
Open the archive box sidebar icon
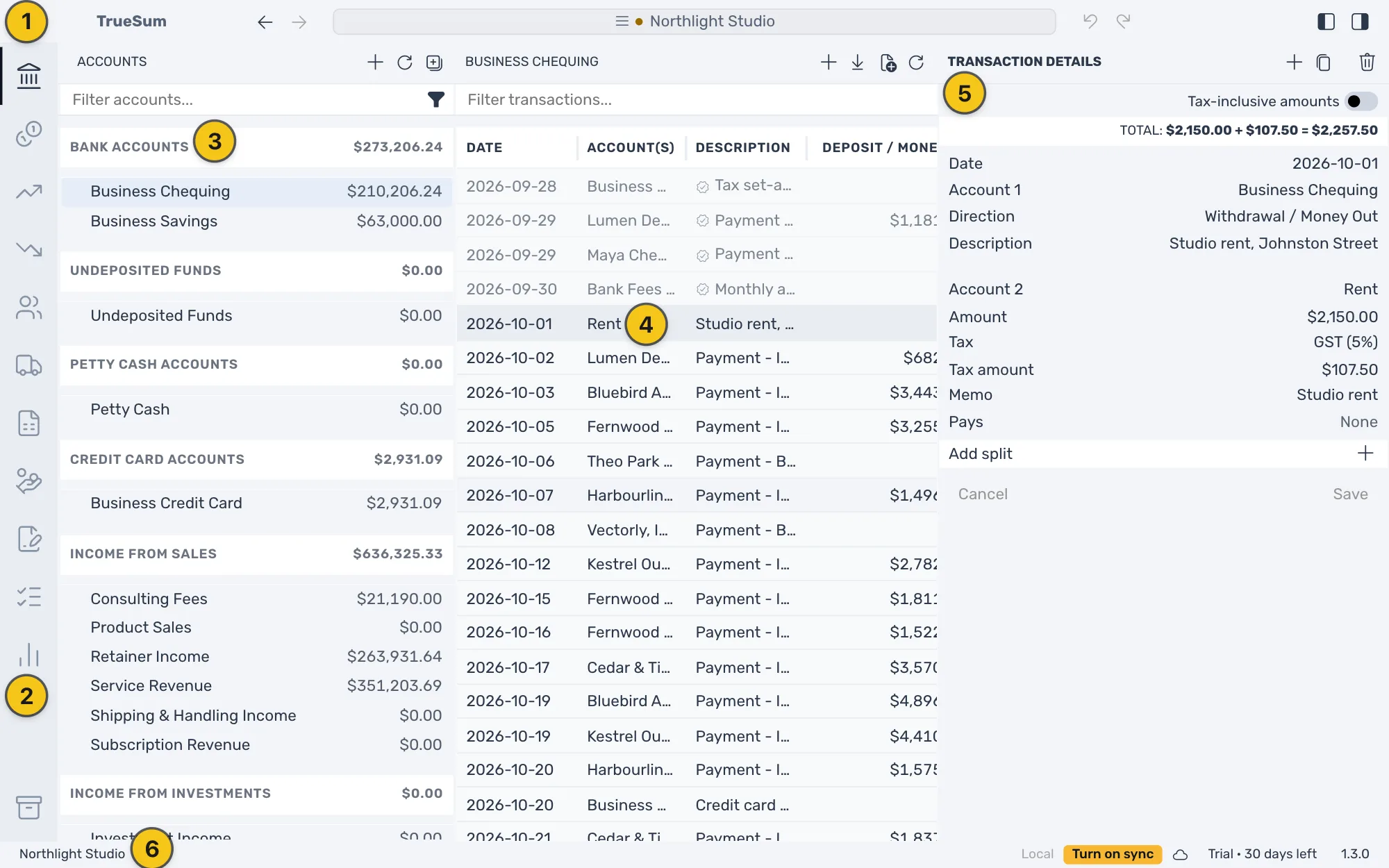pyautogui.click(x=28, y=807)
